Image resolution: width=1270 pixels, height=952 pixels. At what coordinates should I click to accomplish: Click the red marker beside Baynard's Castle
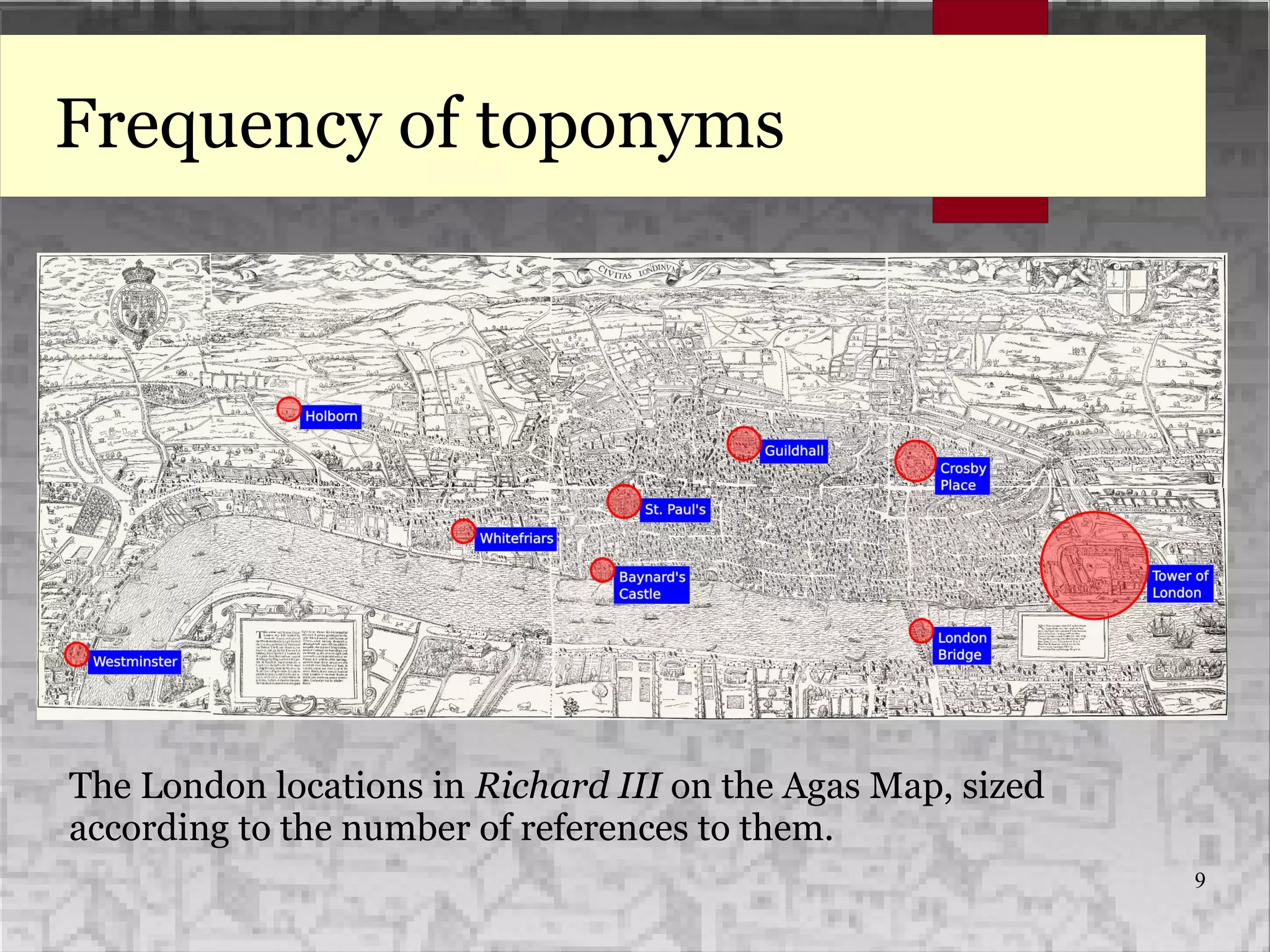pyautogui.click(x=602, y=570)
